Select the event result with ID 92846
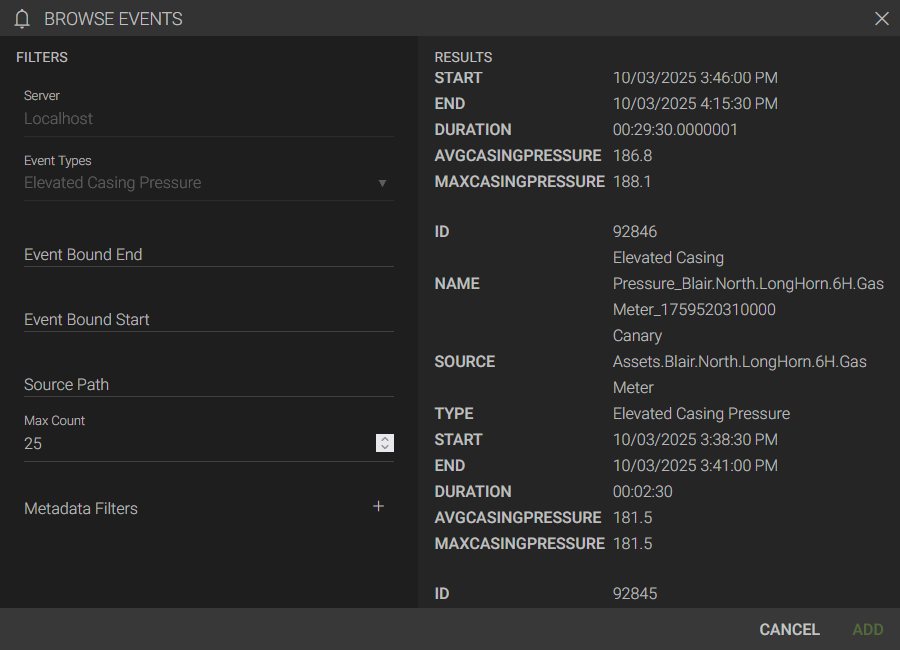 635,232
